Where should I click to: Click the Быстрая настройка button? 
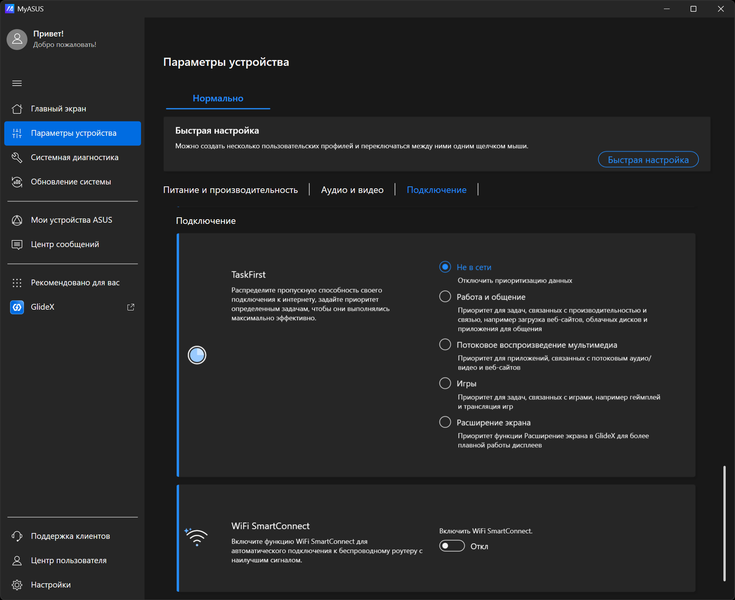click(648, 160)
